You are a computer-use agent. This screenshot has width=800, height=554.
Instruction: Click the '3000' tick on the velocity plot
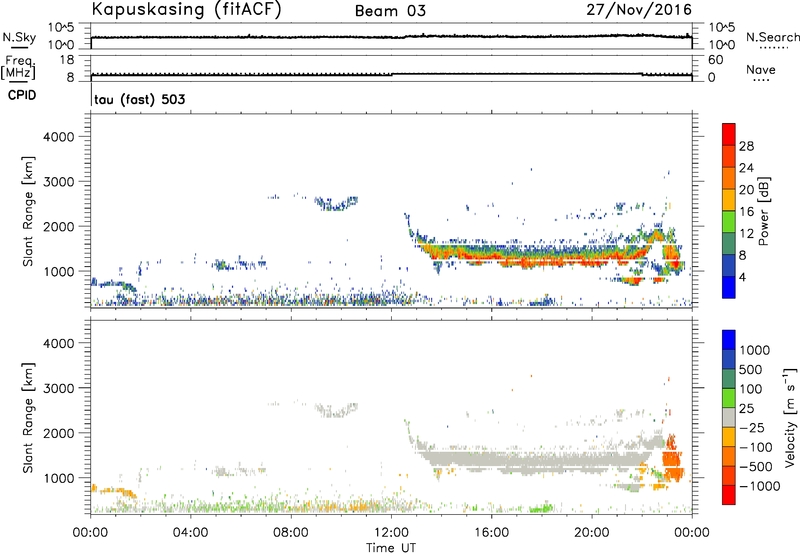[x=59, y=388]
